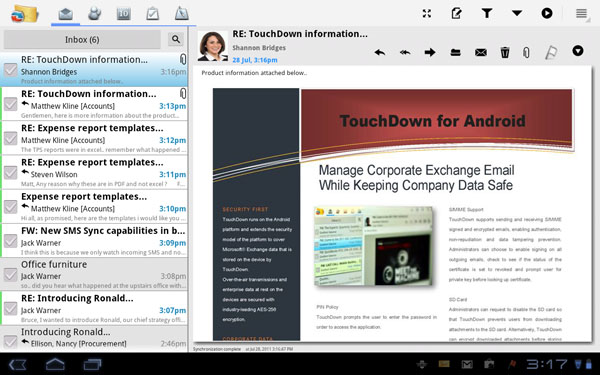The height and width of the screenshot is (375, 600).
Task: Switch to the Tasks tab
Action: [x=152, y=14]
